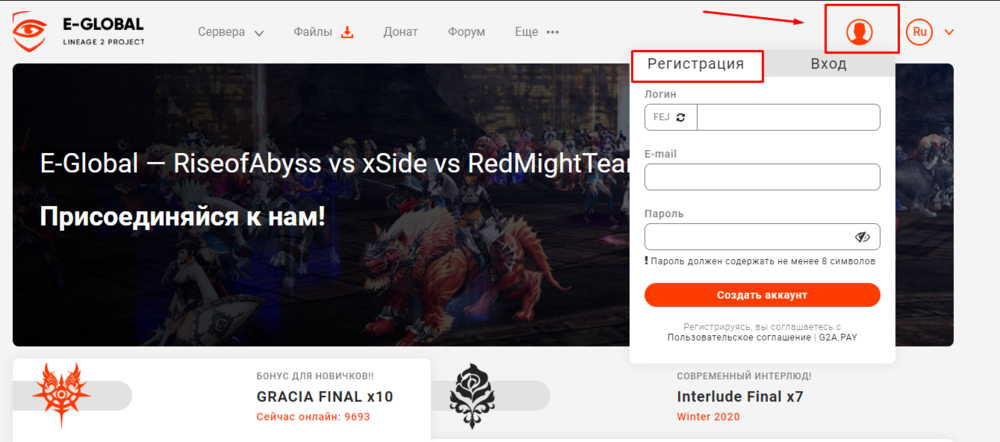Image resolution: width=1000 pixels, height=442 pixels.
Task: Open the Донат menu item
Action: (401, 32)
